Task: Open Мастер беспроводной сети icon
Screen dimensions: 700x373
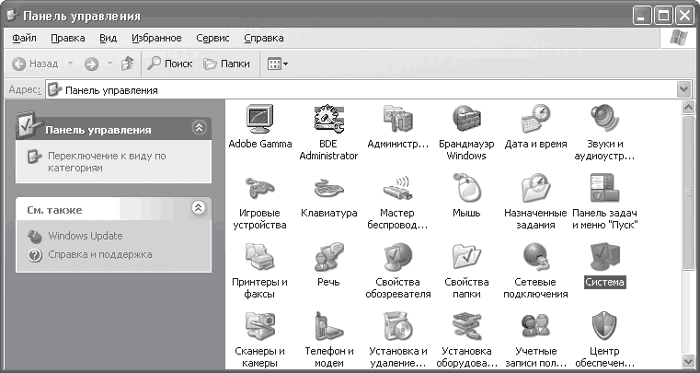Action: (x=398, y=188)
